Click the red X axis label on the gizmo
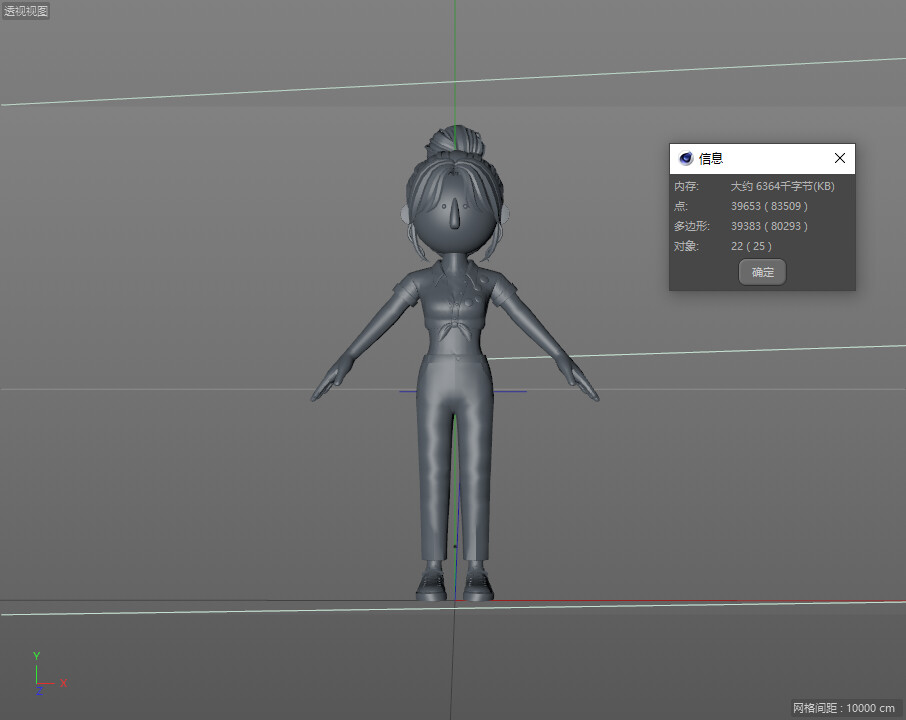Image resolution: width=906 pixels, height=720 pixels. (64, 685)
